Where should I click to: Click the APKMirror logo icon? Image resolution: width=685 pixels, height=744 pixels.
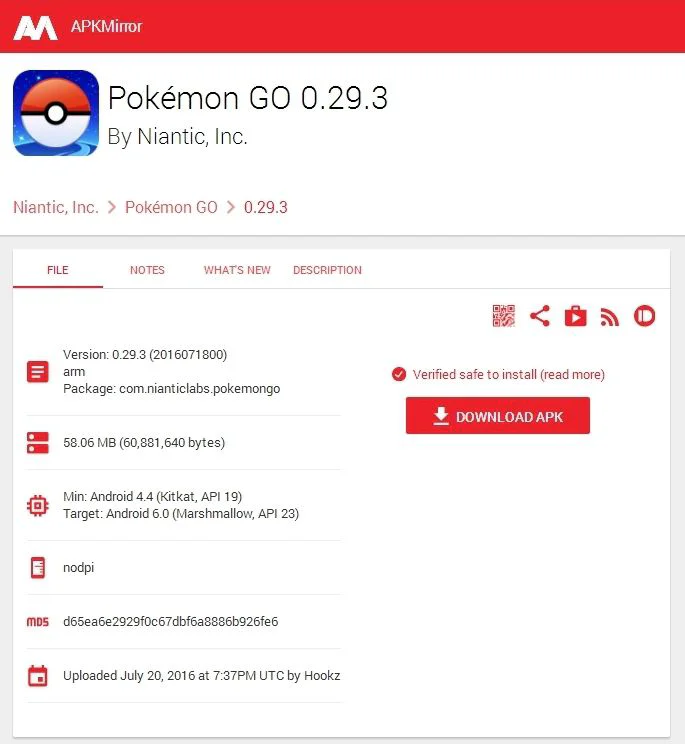(x=36, y=28)
